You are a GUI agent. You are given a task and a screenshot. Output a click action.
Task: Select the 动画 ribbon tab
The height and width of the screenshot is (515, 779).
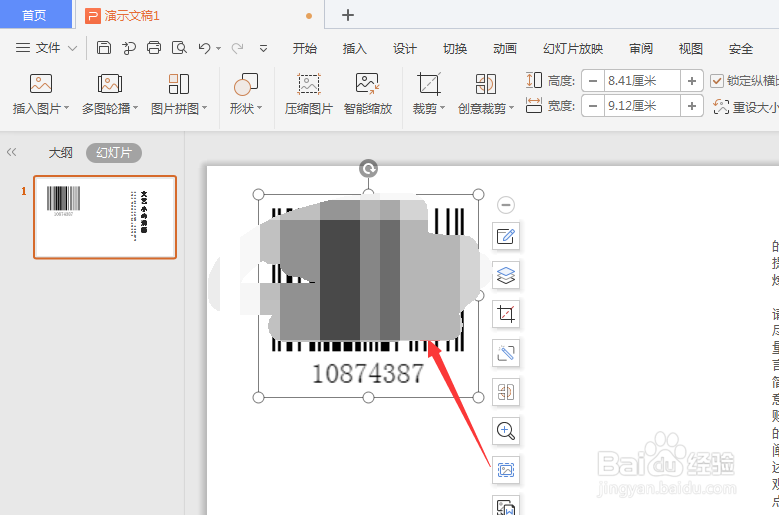pos(505,48)
